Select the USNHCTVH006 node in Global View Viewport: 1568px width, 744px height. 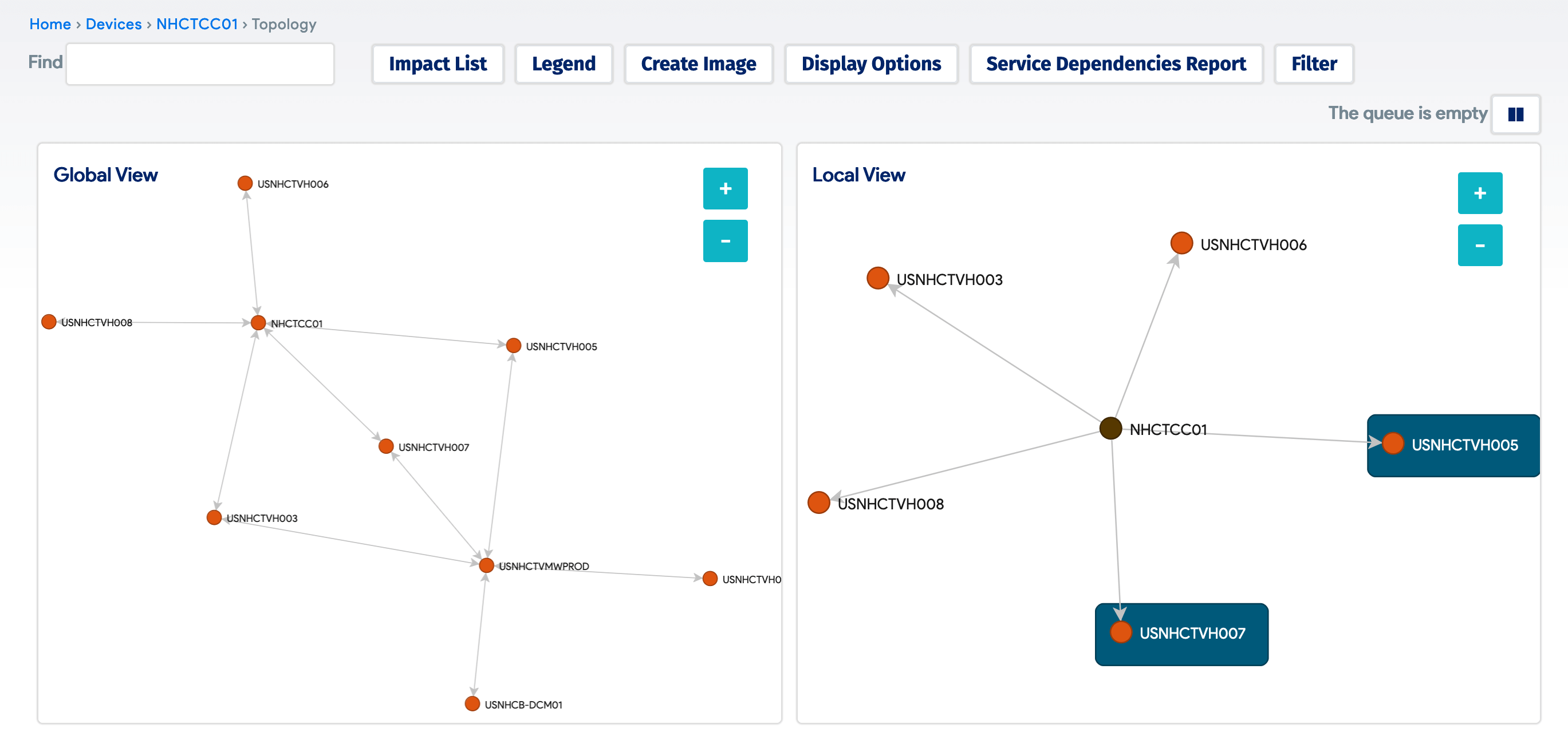[245, 182]
